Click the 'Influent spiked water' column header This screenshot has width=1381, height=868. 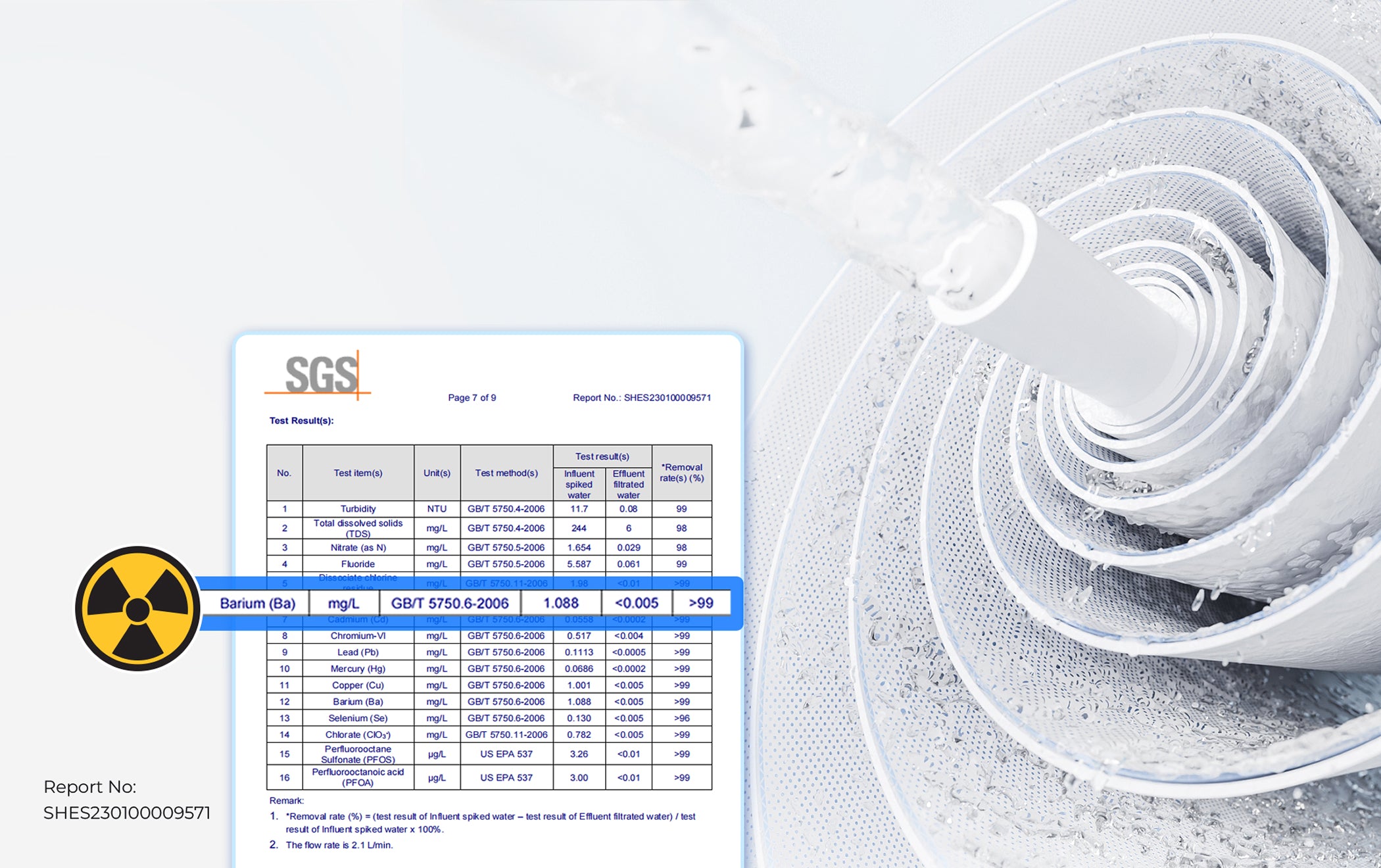[579, 484]
